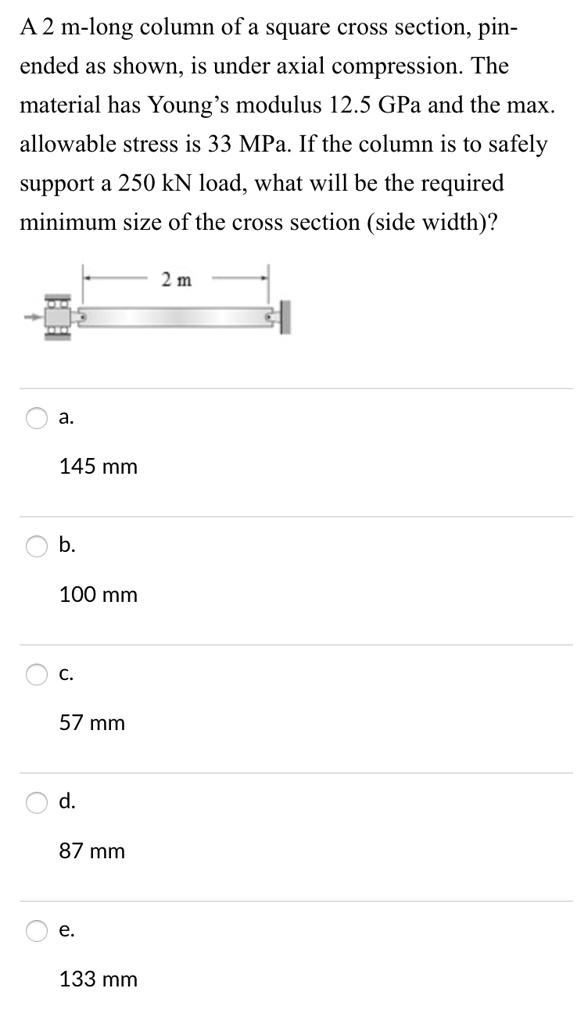This screenshot has height=1024, width=577.
Task: Select radio button for option b
Action: [x=37, y=545]
